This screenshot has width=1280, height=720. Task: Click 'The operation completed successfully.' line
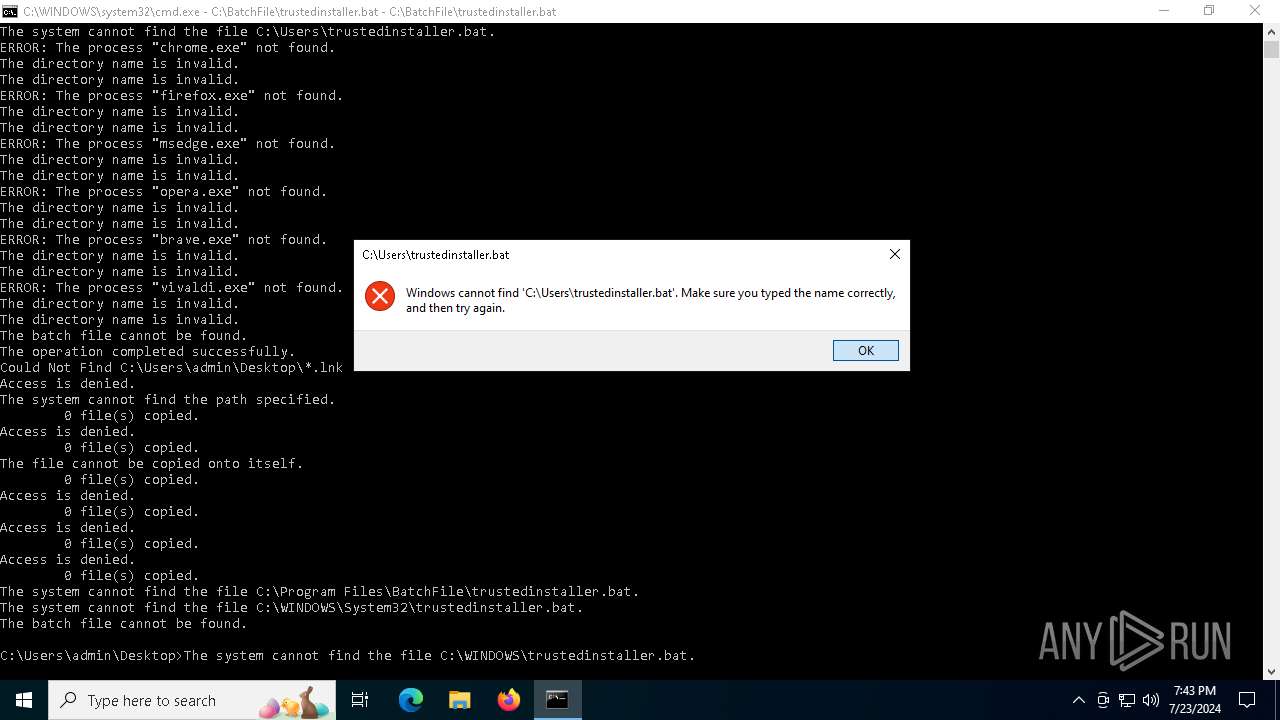click(148, 351)
